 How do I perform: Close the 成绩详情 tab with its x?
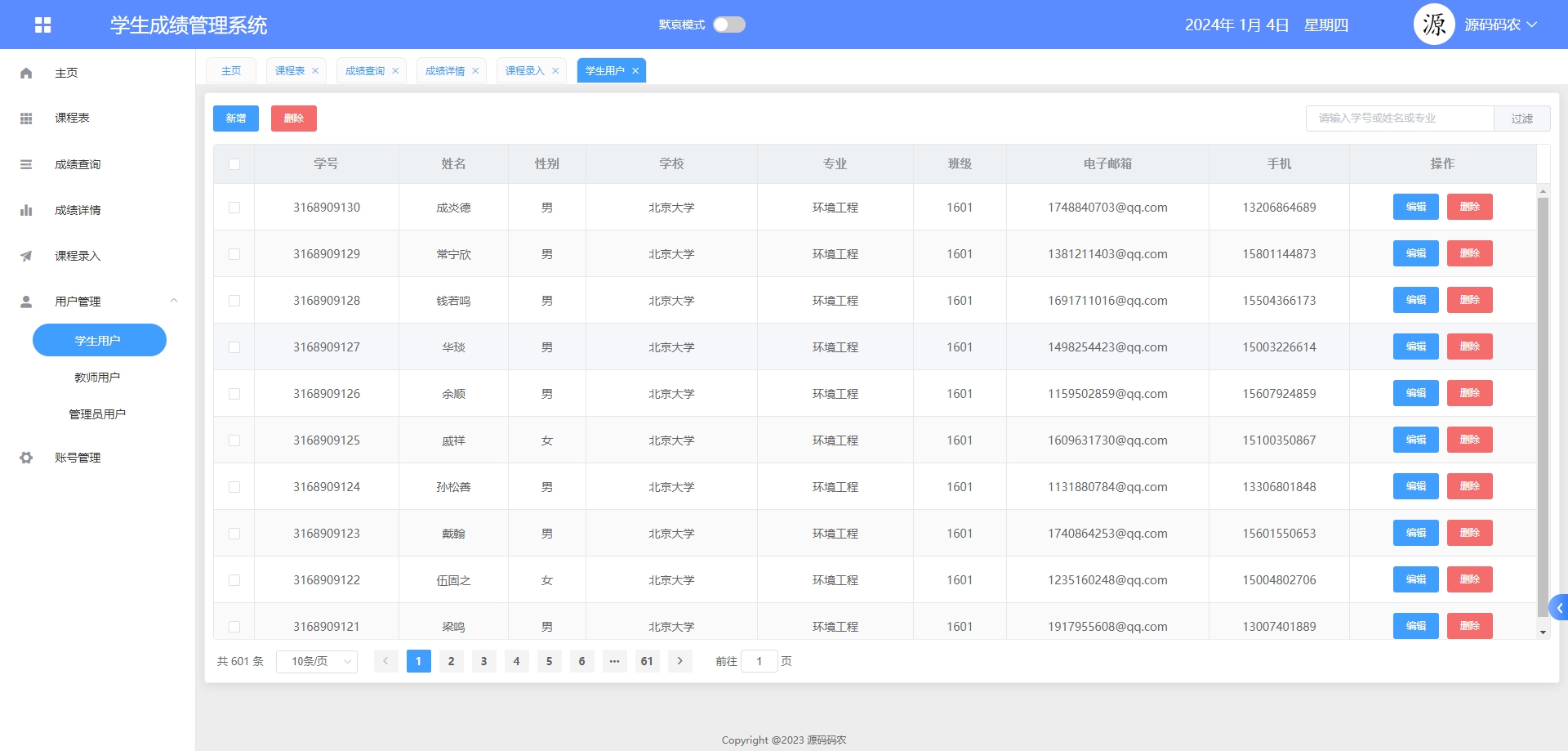point(475,71)
